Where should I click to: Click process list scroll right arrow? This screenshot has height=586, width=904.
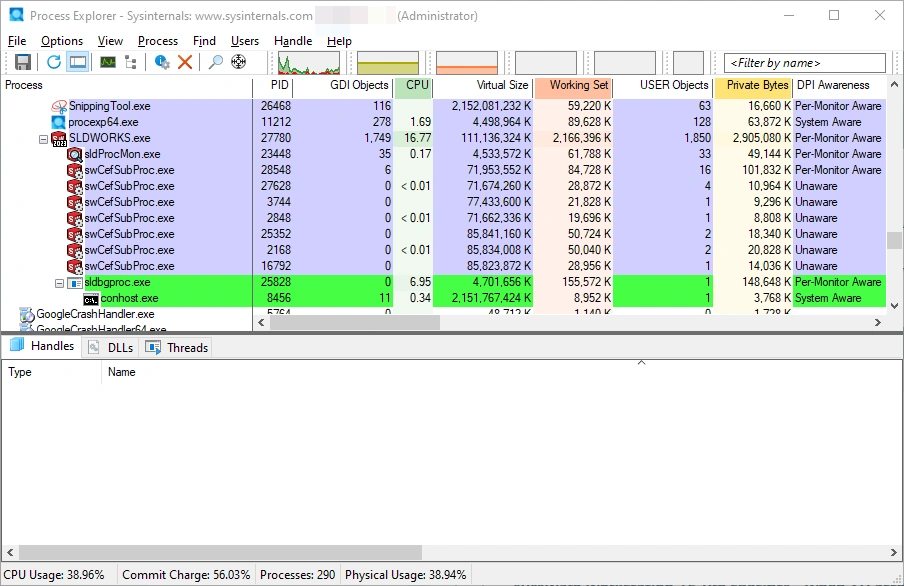(x=878, y=322)
